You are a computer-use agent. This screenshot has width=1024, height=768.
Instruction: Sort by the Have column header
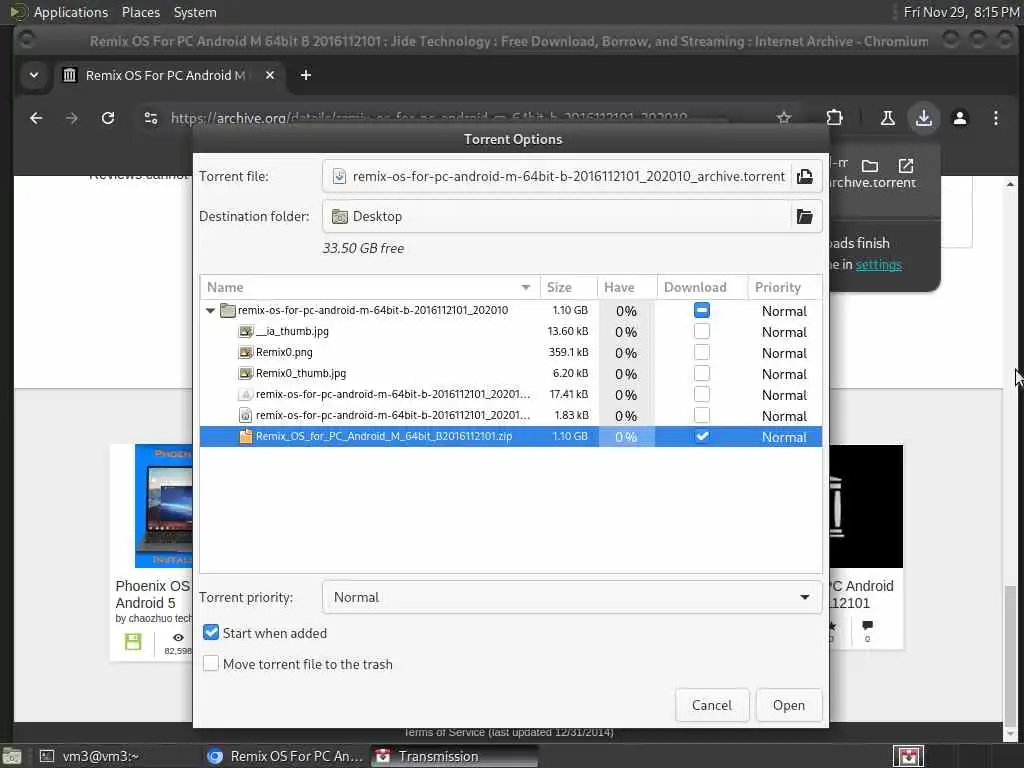627,287
